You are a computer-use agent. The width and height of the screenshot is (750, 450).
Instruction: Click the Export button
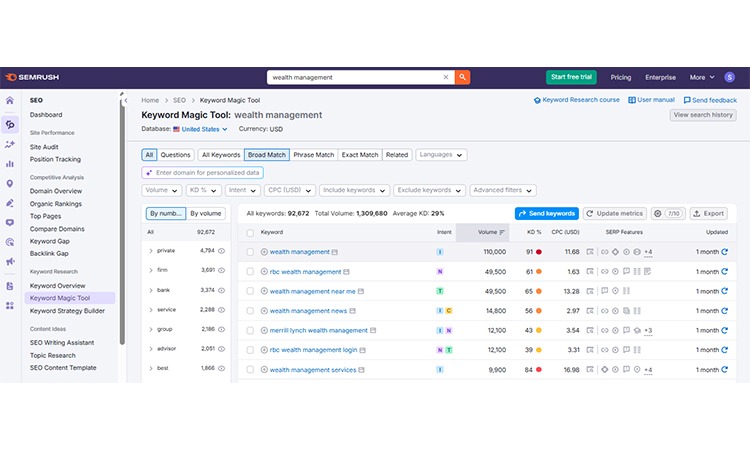(708, 213)
